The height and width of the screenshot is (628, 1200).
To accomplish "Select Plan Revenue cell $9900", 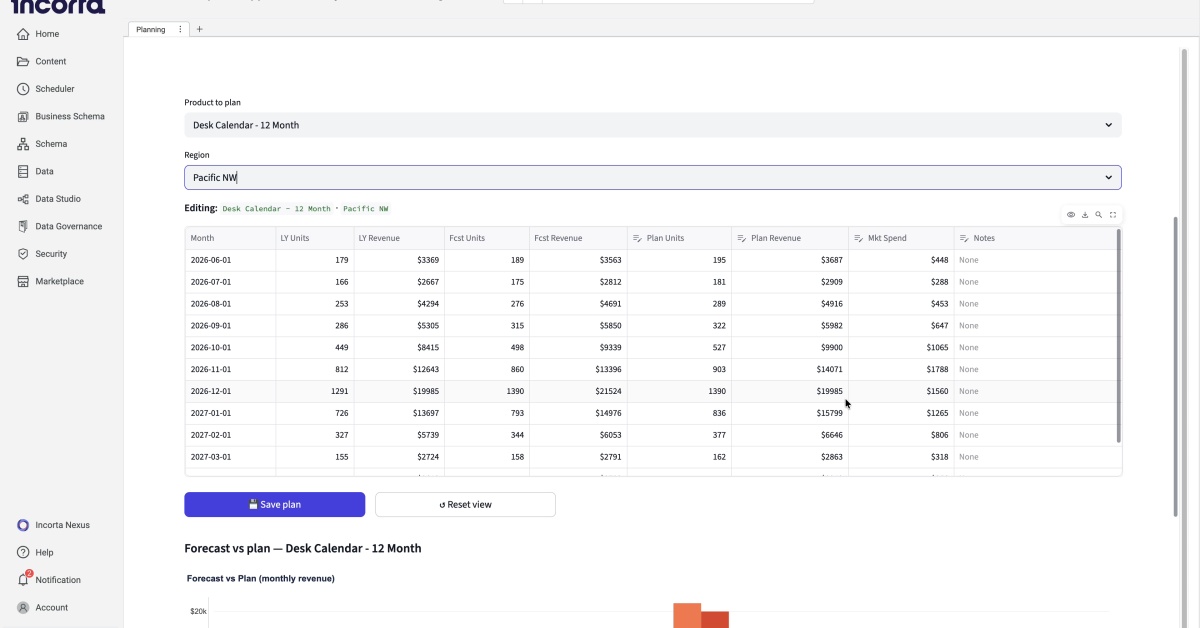I will coord(790,347).
